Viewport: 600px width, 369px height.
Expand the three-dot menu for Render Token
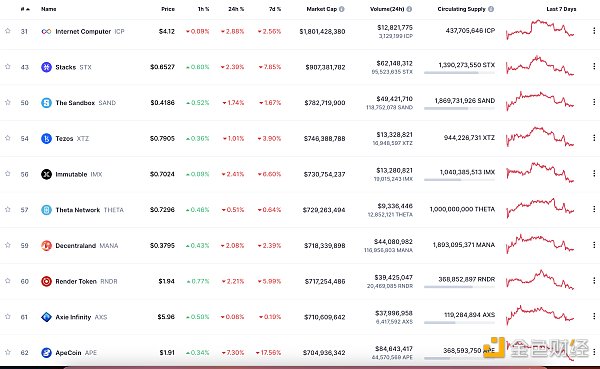coord(594,281)
